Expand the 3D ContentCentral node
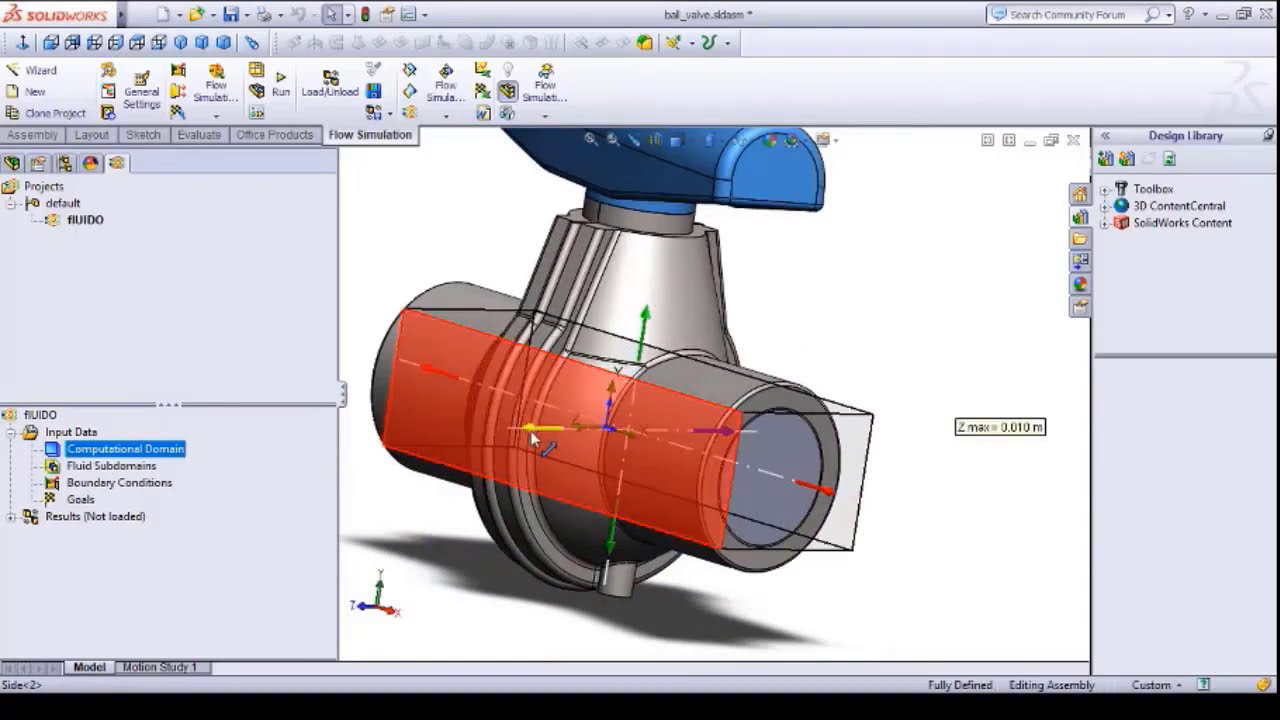The image size is (1280, 720). [x=1105, y=206]
